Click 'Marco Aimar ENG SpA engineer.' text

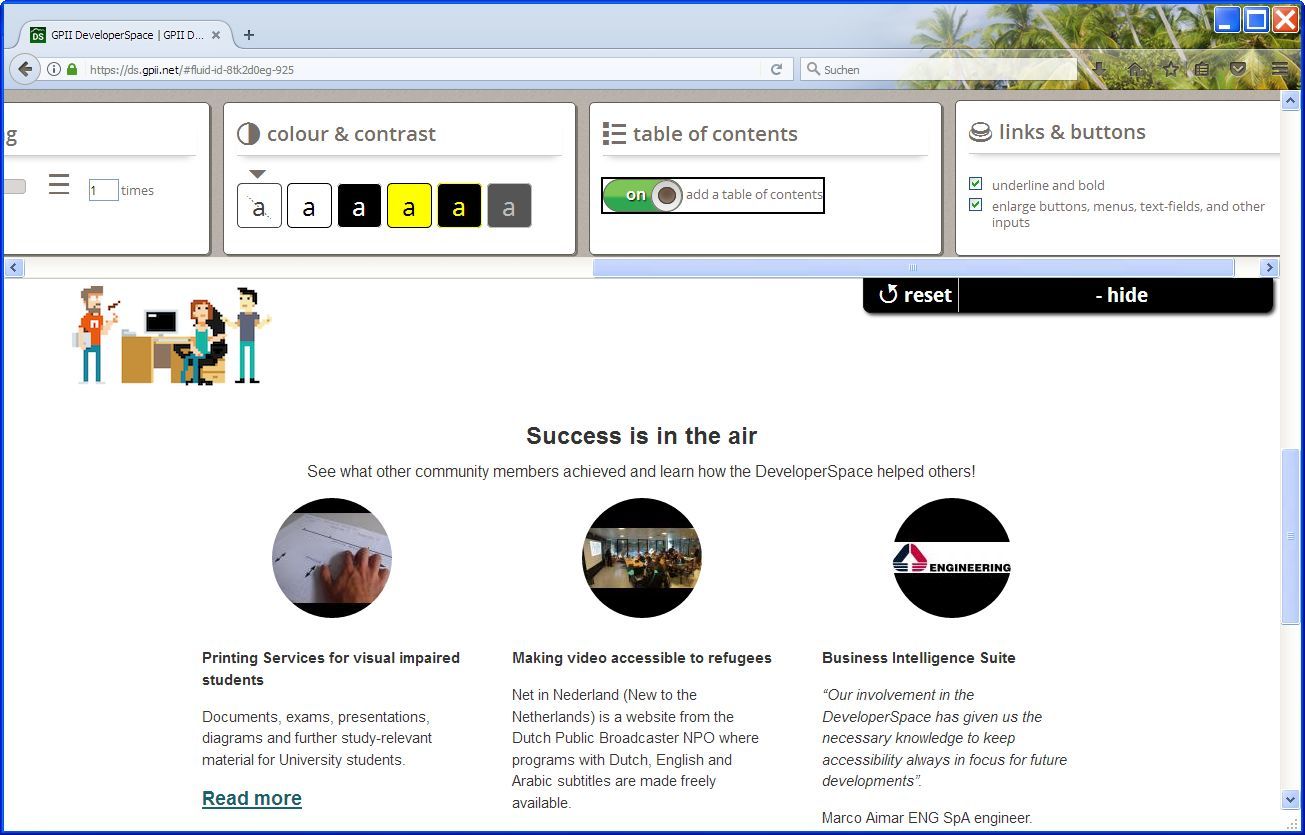click(927, 818)
